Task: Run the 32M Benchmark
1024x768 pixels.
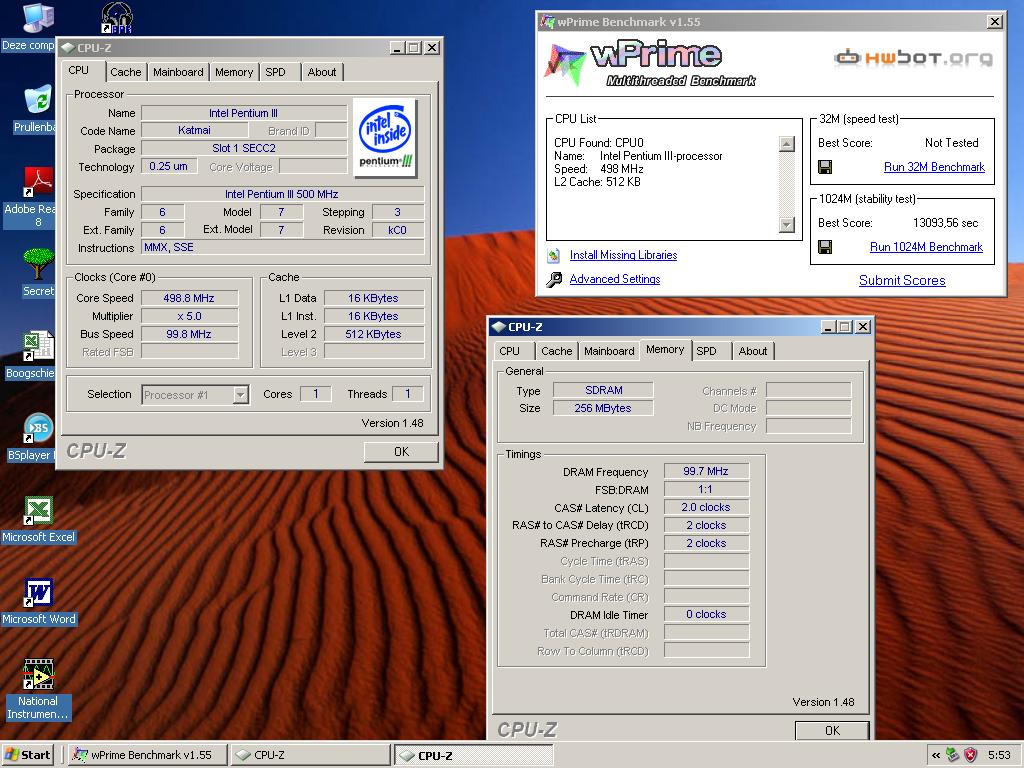Action: click(934, 167)
